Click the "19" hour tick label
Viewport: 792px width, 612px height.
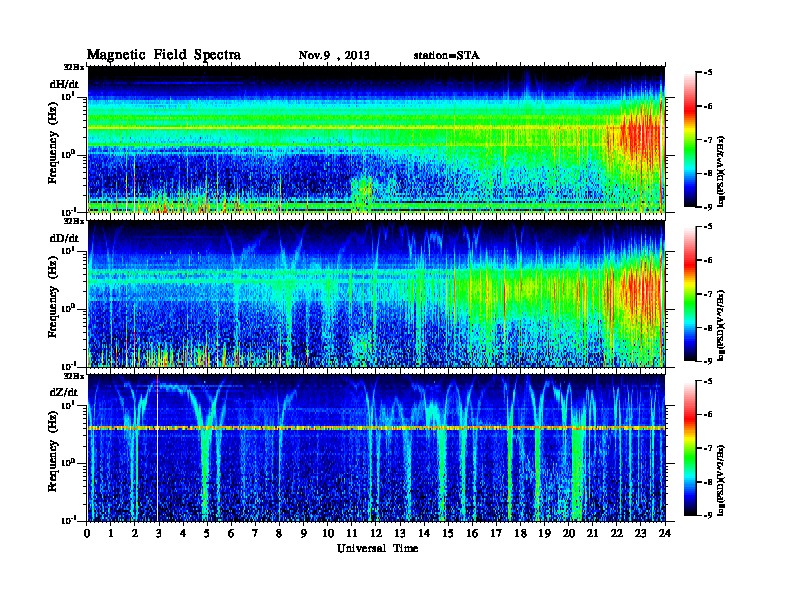pyautogui.click(x=544, y=533)
